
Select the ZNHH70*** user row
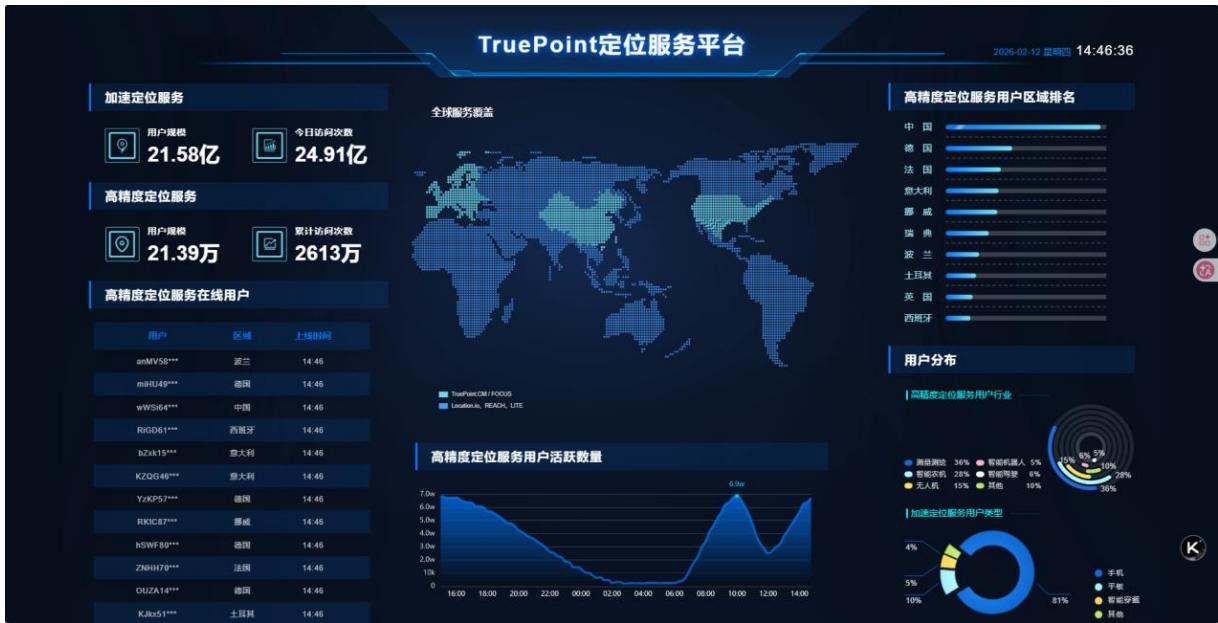(x=232, y=568)
